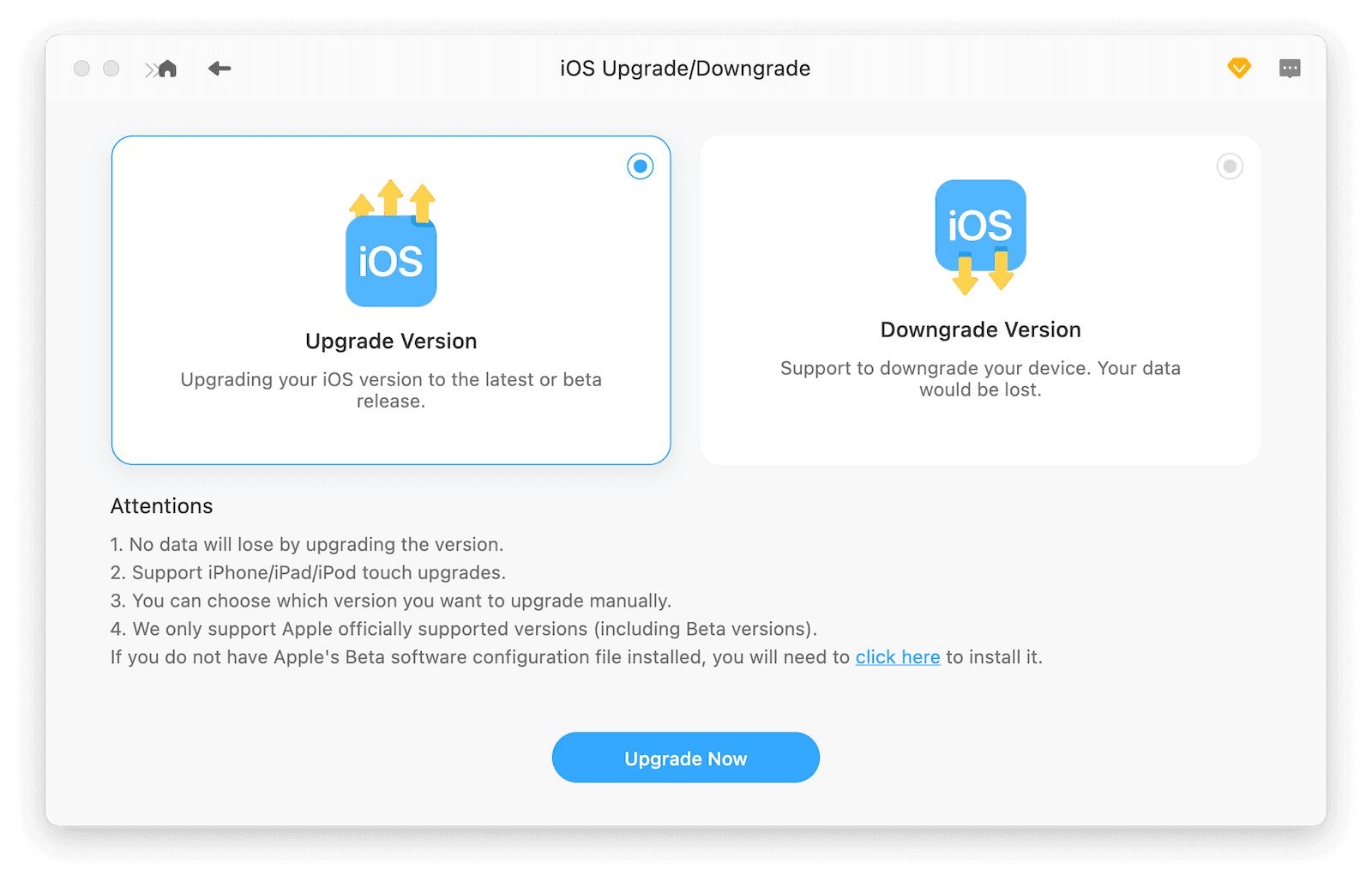
Task: Click 'Support to downgrade your device' description
Action: click(x=980, y=379)
